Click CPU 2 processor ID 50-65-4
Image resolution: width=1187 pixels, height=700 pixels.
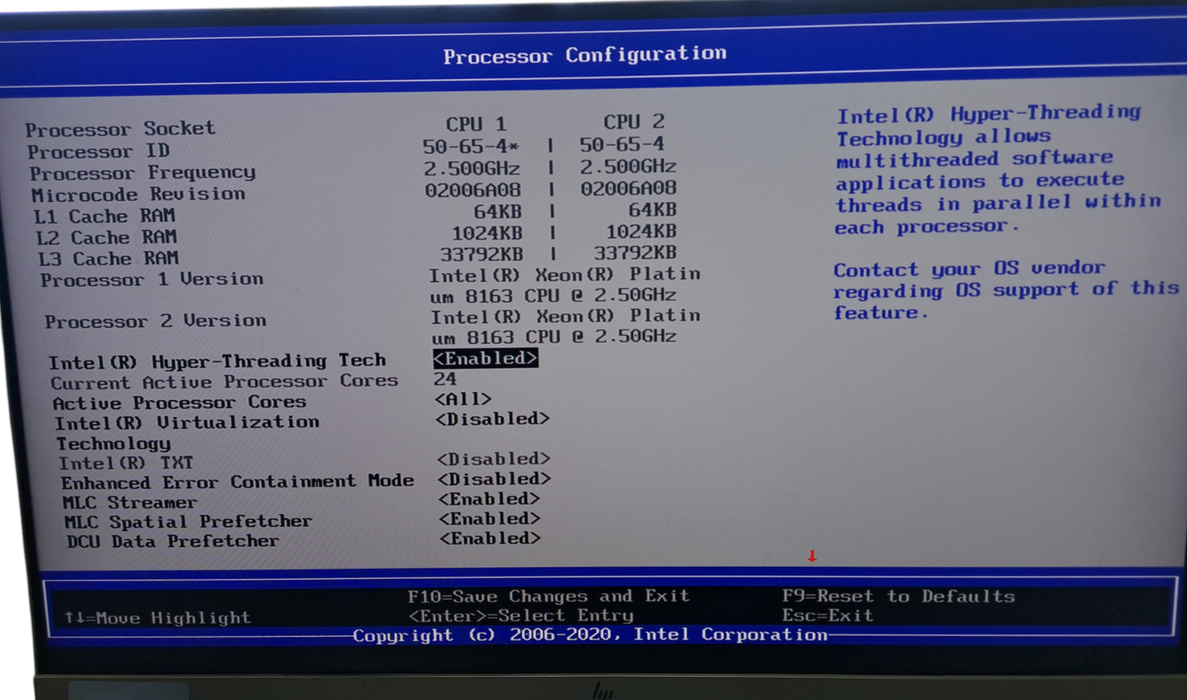(622, 144)
